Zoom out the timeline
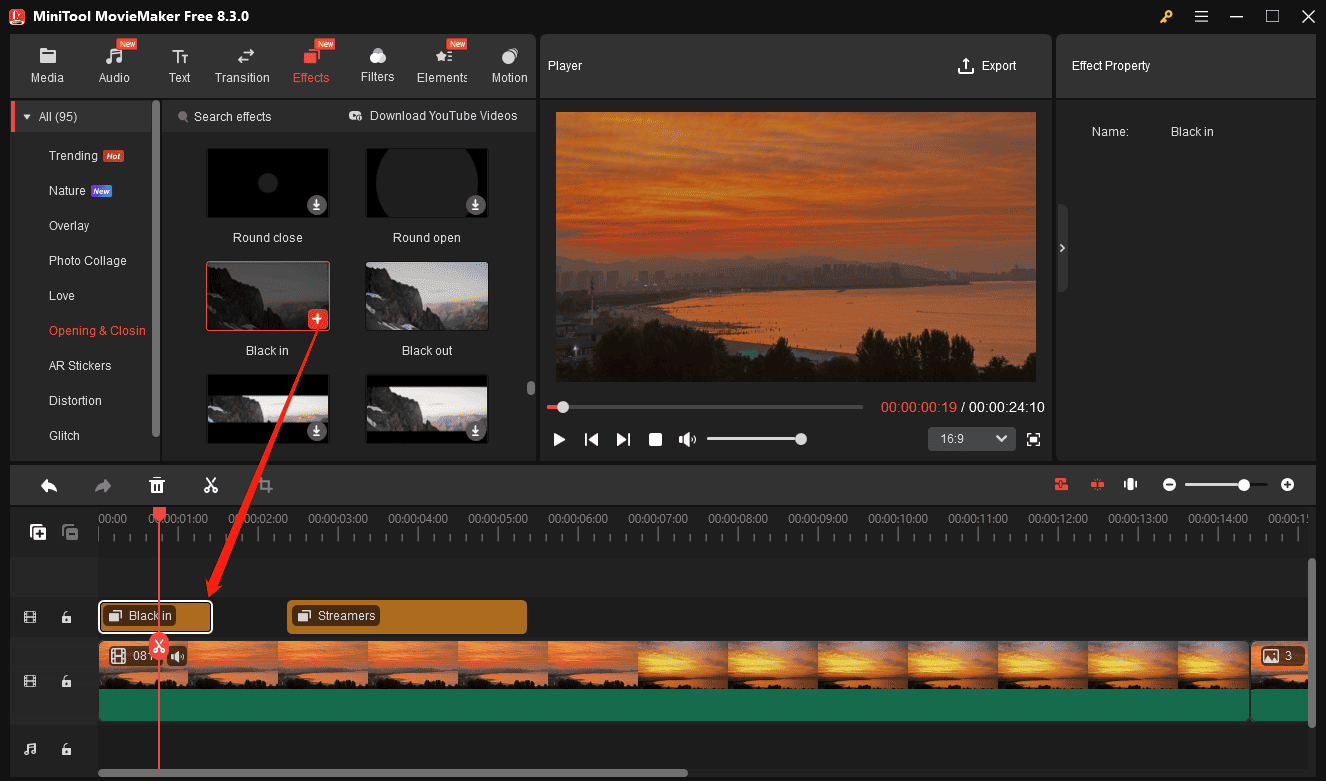Screen dimensions: 1326x781 pos(1169,484)
